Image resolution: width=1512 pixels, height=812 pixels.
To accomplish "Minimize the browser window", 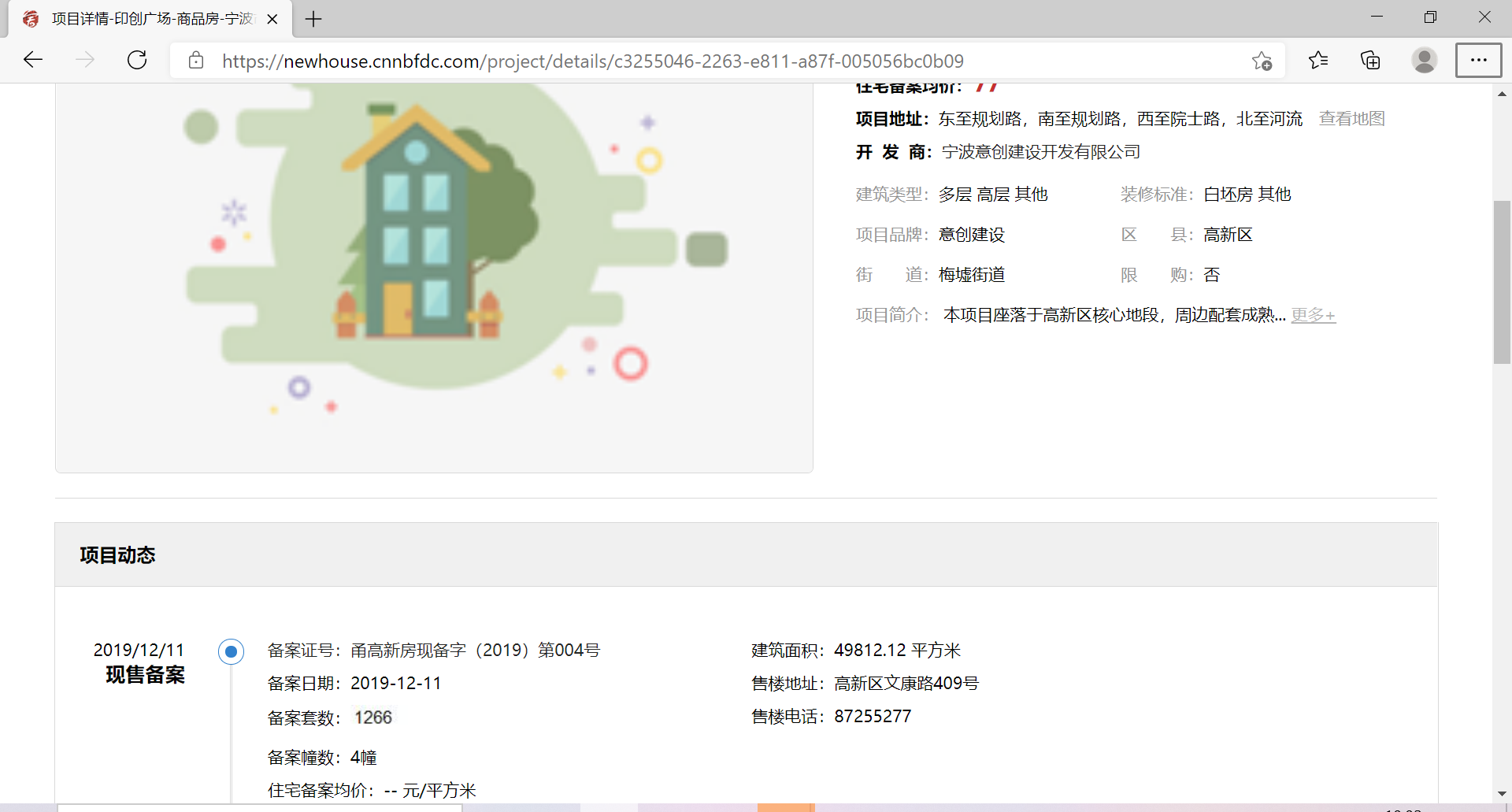I will tap(1377, 17).
